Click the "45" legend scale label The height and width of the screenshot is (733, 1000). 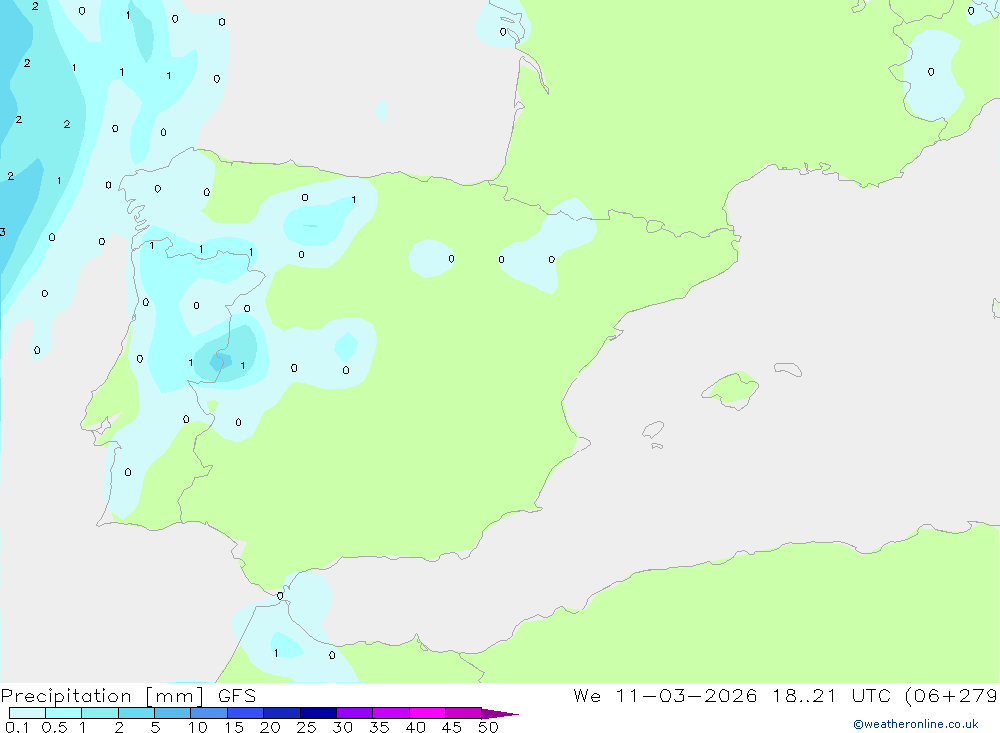click(x=452, y=727)
